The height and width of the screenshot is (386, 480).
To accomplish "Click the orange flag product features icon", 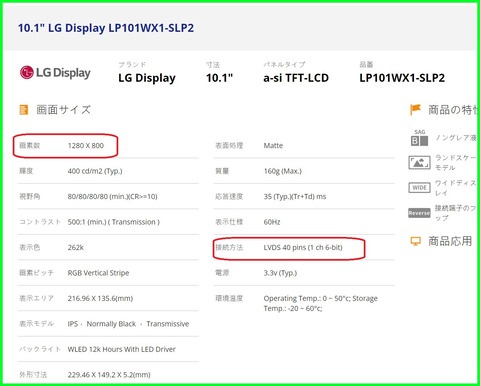I will [x=415, y=109].
